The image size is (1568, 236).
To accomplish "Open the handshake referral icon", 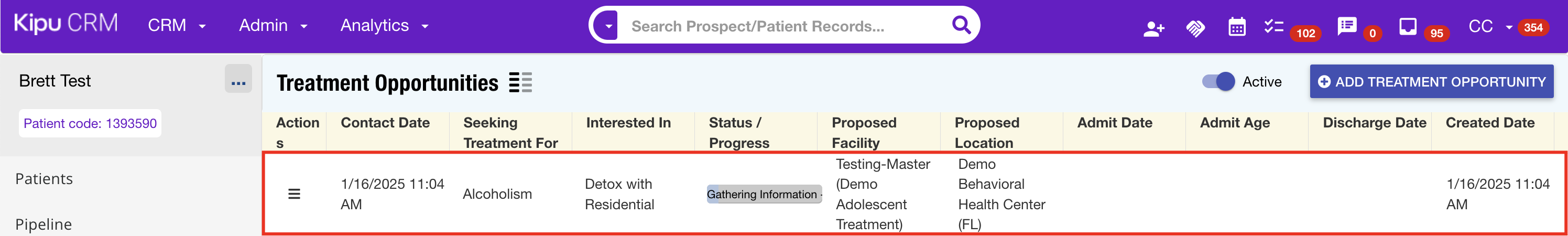I will [x=1195, y=28].
